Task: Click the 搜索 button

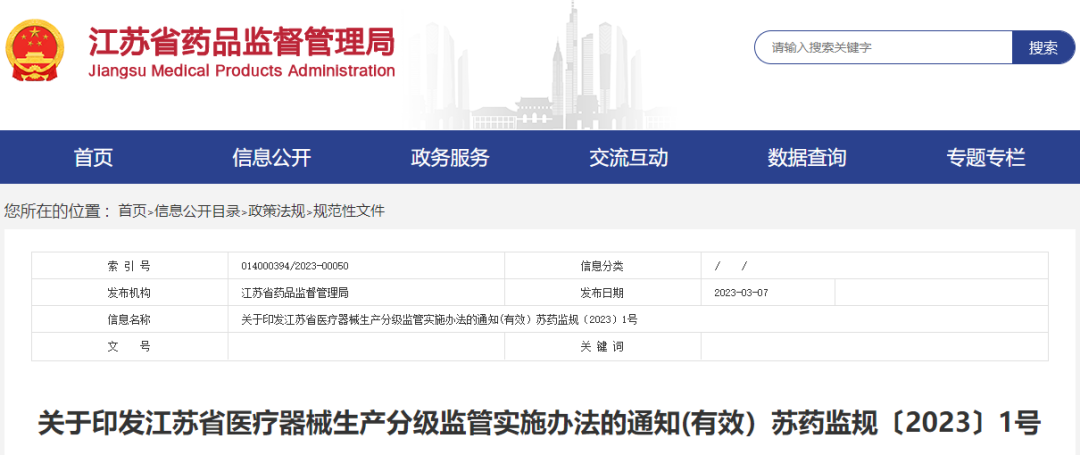Action: [1043, 47]
